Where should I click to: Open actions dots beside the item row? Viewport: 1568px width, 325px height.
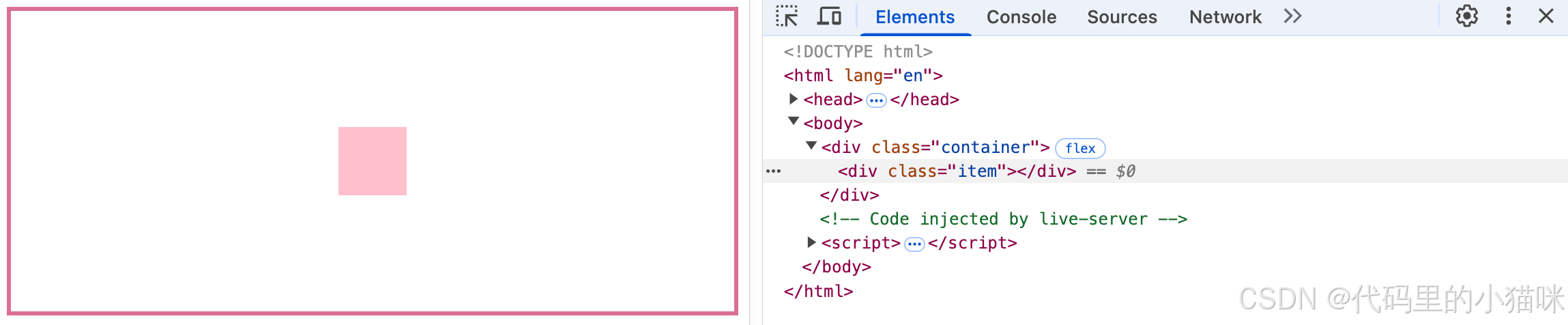(x=773, y=171)
